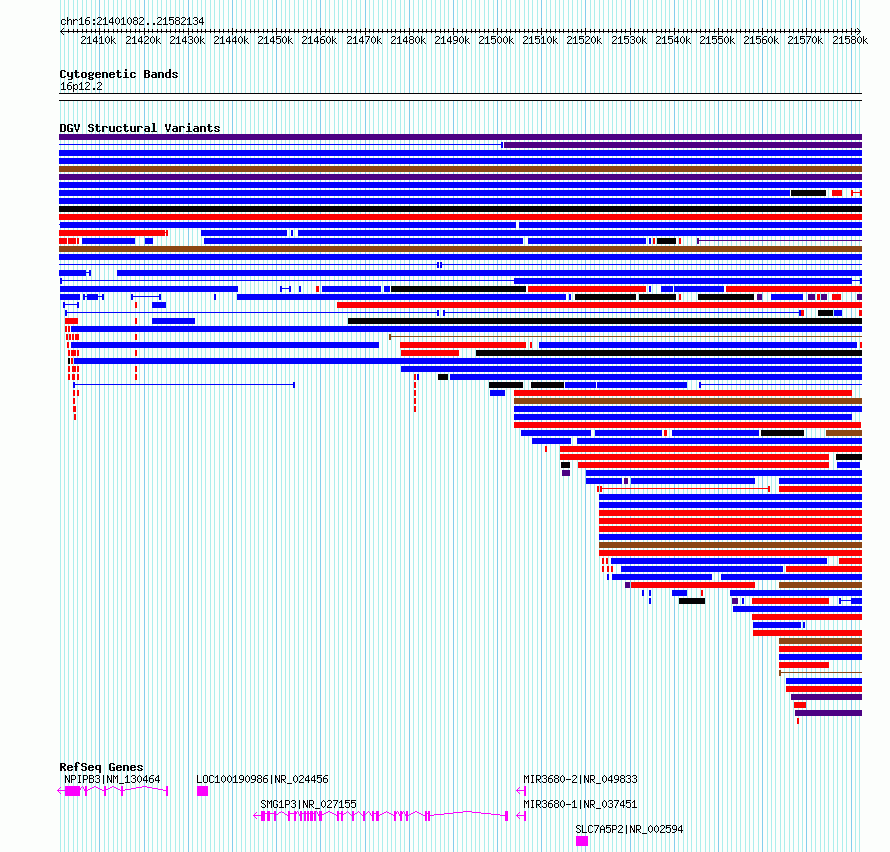Click the MIR3680-2 arrow glyph

(x=521, y=791)
